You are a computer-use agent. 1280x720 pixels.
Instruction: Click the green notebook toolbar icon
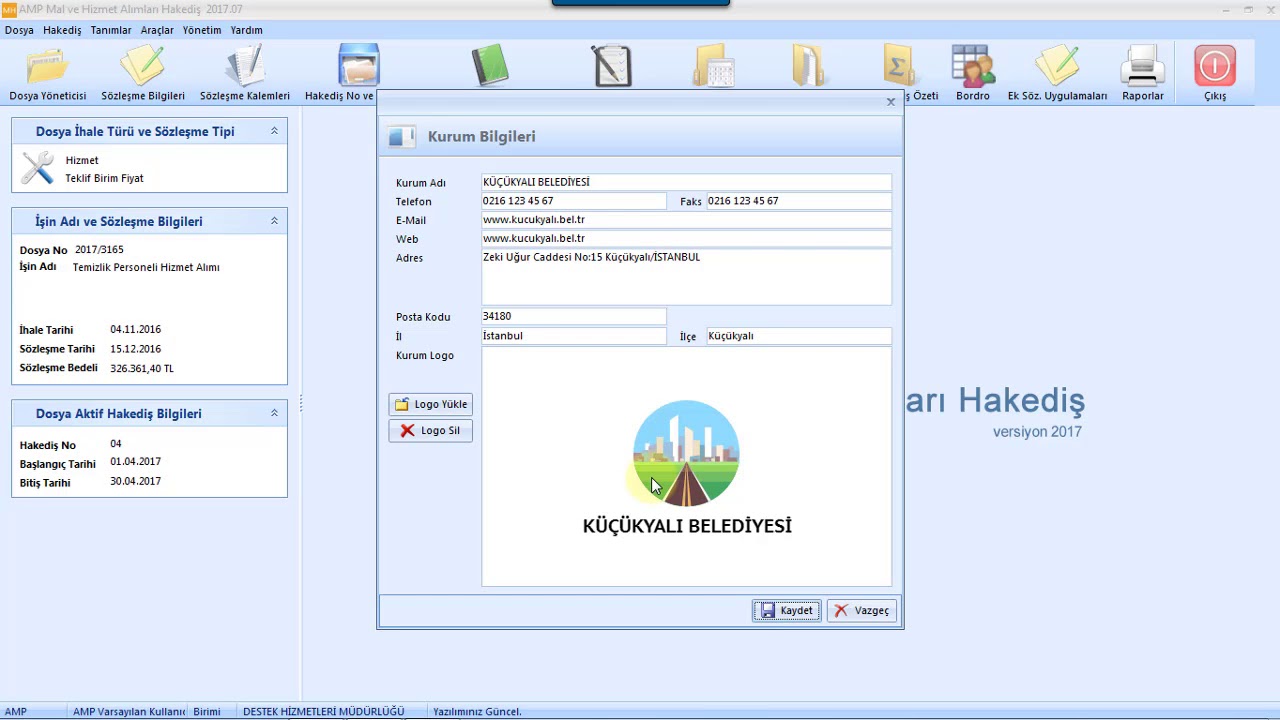(x=490, y=66)
